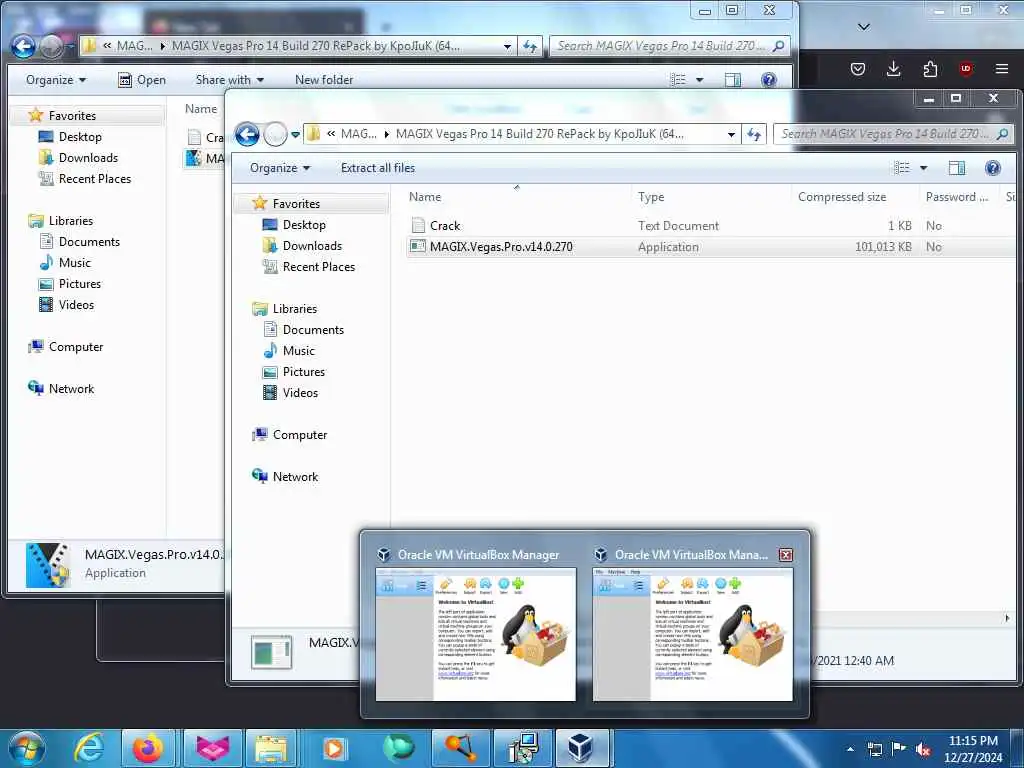Open address dropdown in rear Explorer window
Viewport: 1024px width, 768px height.
coord(507,46)
